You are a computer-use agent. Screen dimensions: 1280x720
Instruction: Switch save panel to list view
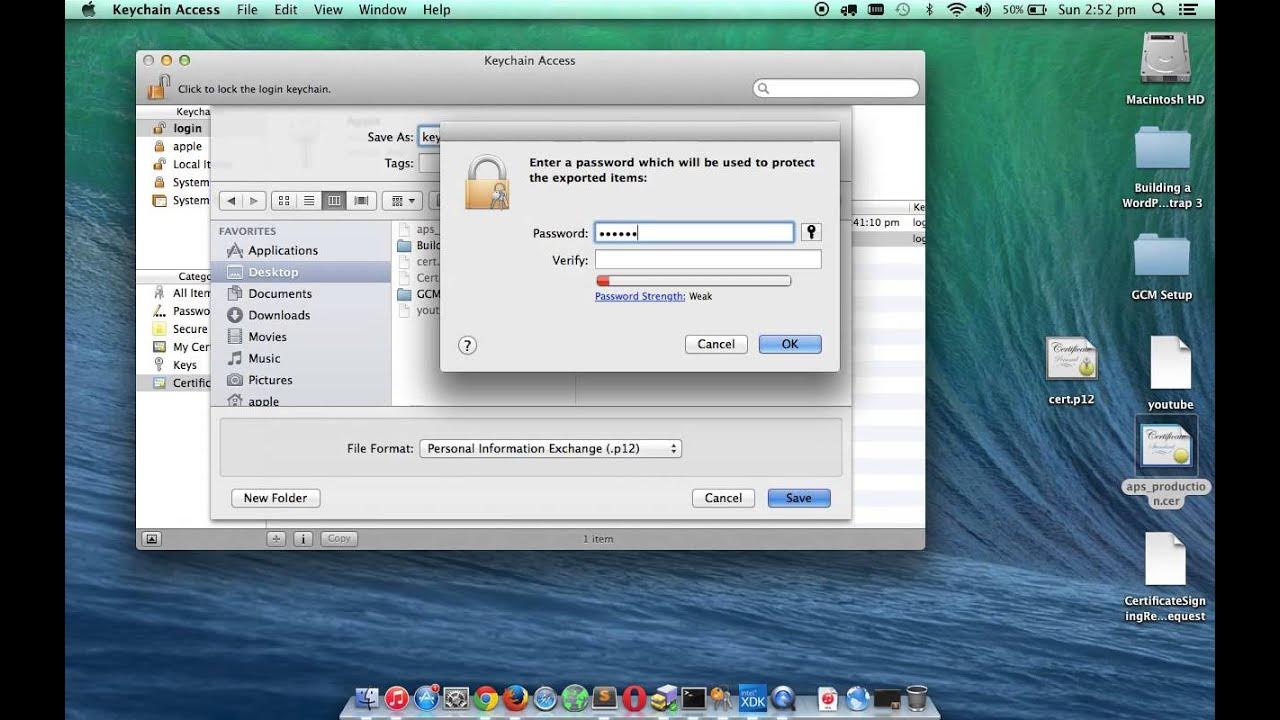(309, 201)
